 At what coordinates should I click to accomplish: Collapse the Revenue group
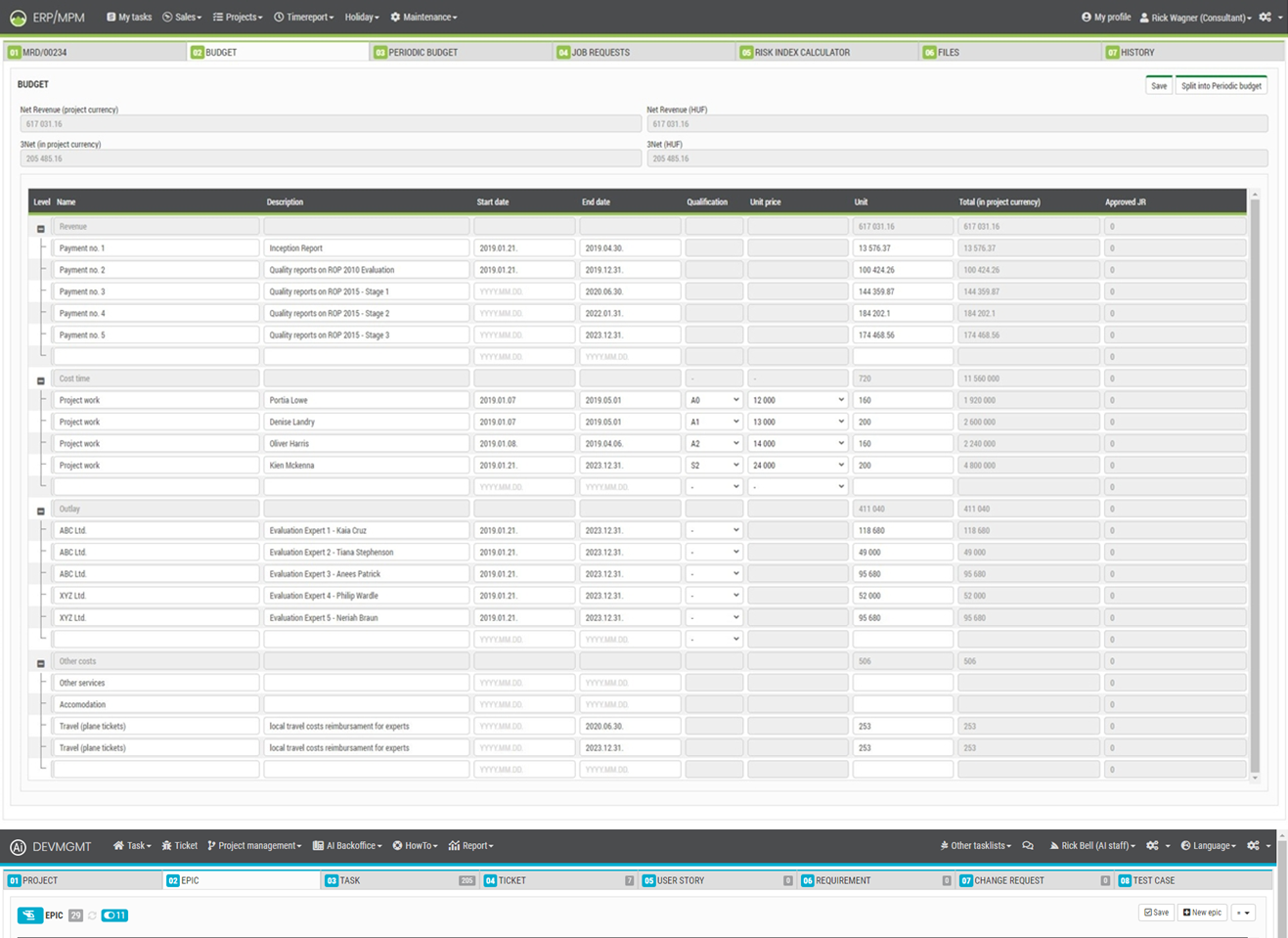pyautogui.click(x=41, y=229)
